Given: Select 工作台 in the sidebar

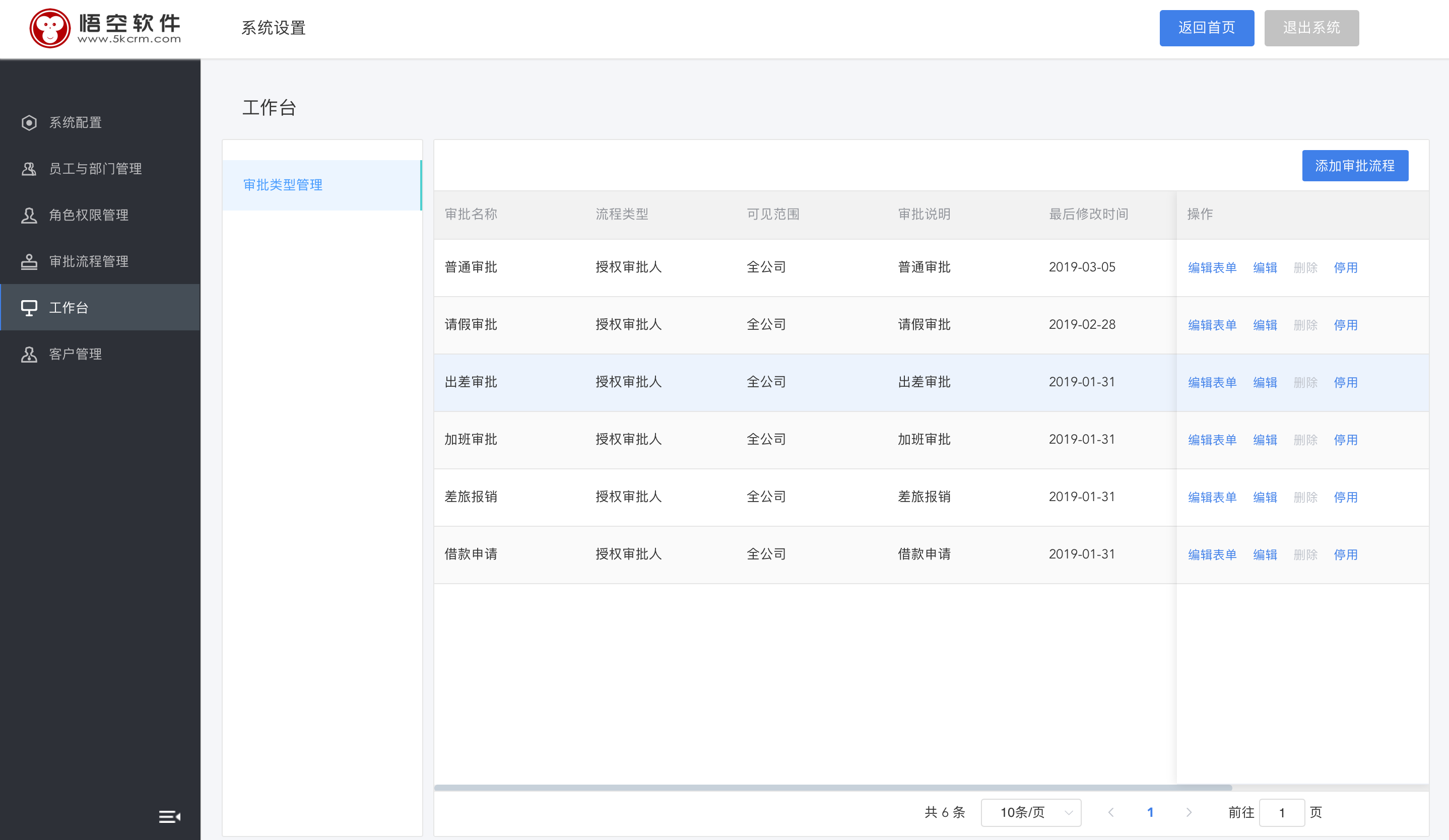Looking at the screenshot, I should (x=100, y=307).
